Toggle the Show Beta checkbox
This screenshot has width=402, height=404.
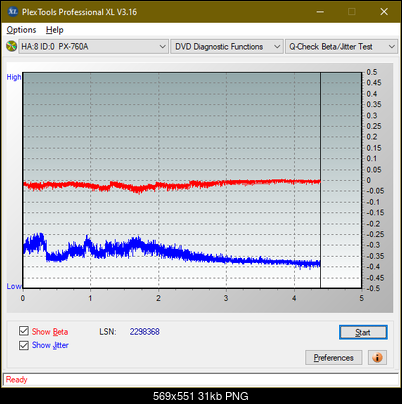[x=24, y=331]
